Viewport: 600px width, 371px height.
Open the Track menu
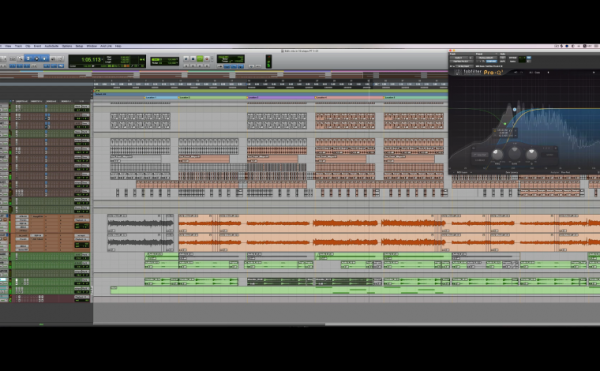(18, 46)
